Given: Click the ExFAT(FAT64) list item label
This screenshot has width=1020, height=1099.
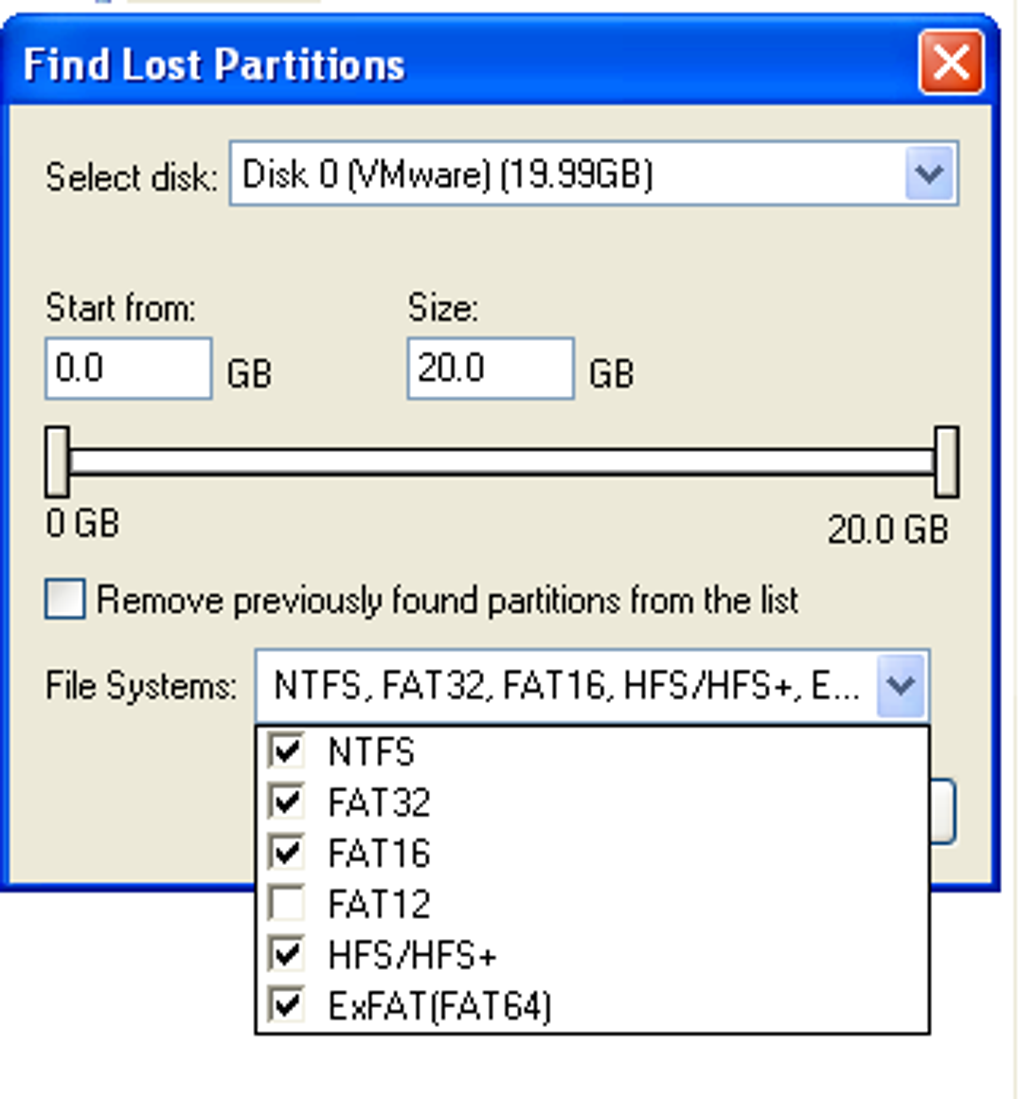Looking at the screenshot, I should (x=440, y=1006).
